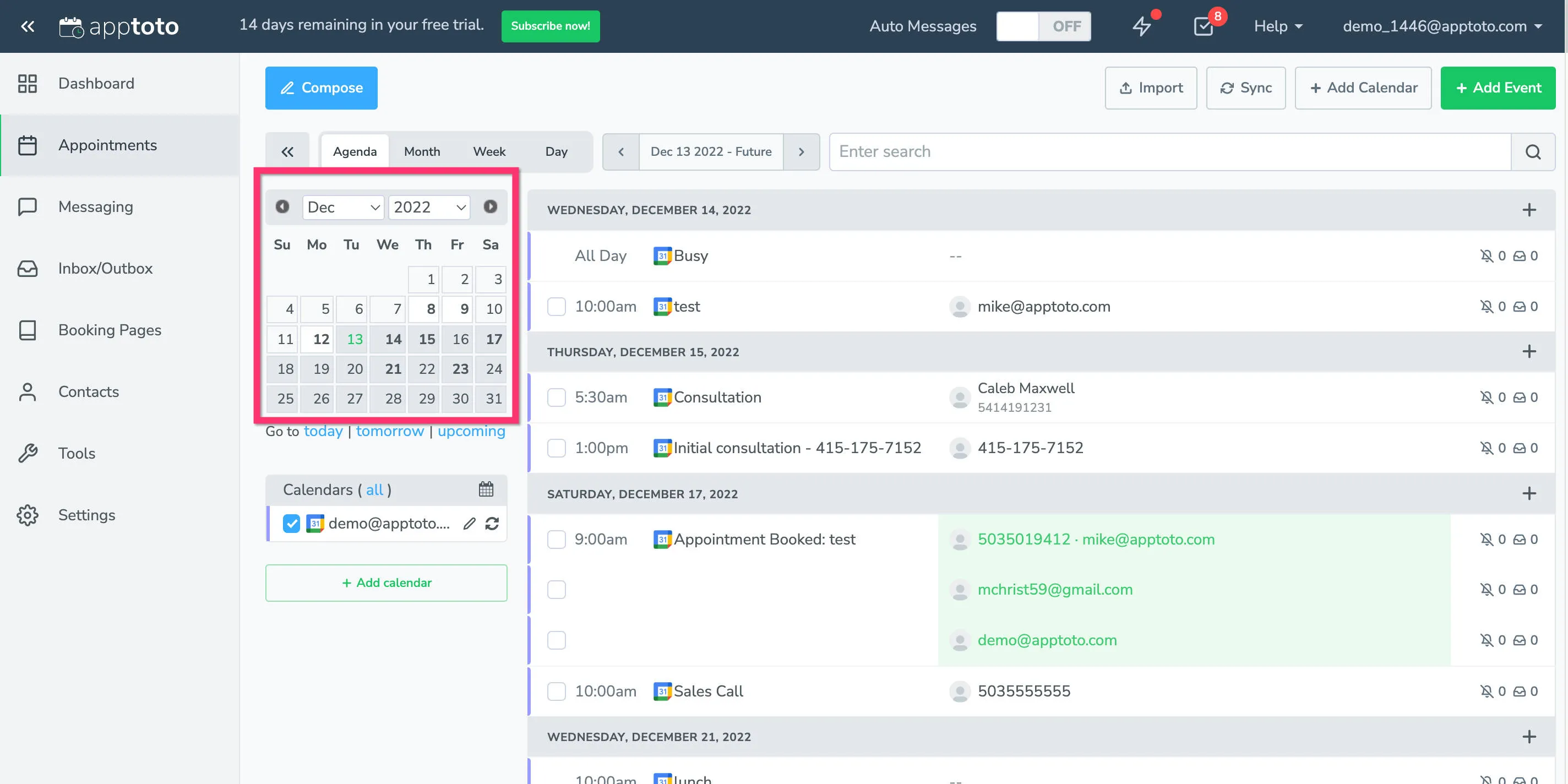Open the Dec month dropdown
This screenshot has width=1568, height=784.
[x=342, y=207]
